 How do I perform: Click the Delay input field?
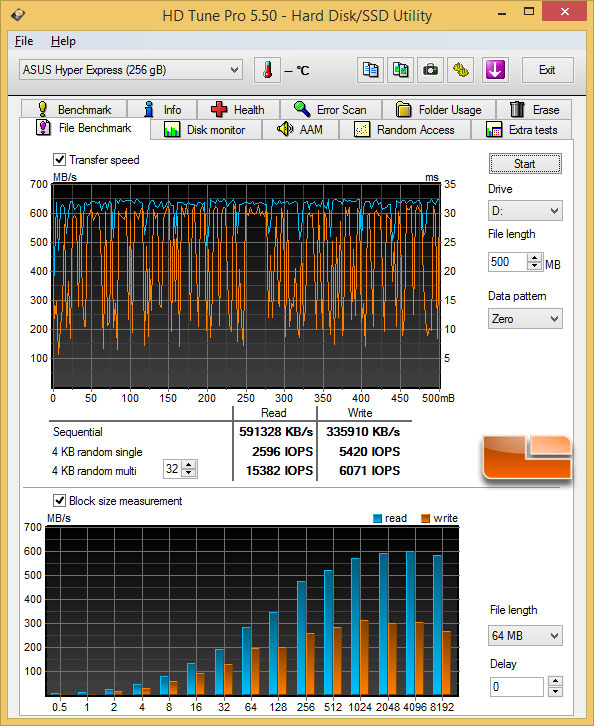(517, 687)
